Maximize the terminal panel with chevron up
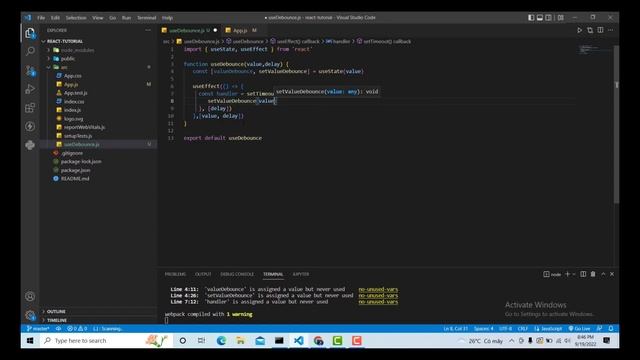640x360 pixels. (x=603, y=274)
